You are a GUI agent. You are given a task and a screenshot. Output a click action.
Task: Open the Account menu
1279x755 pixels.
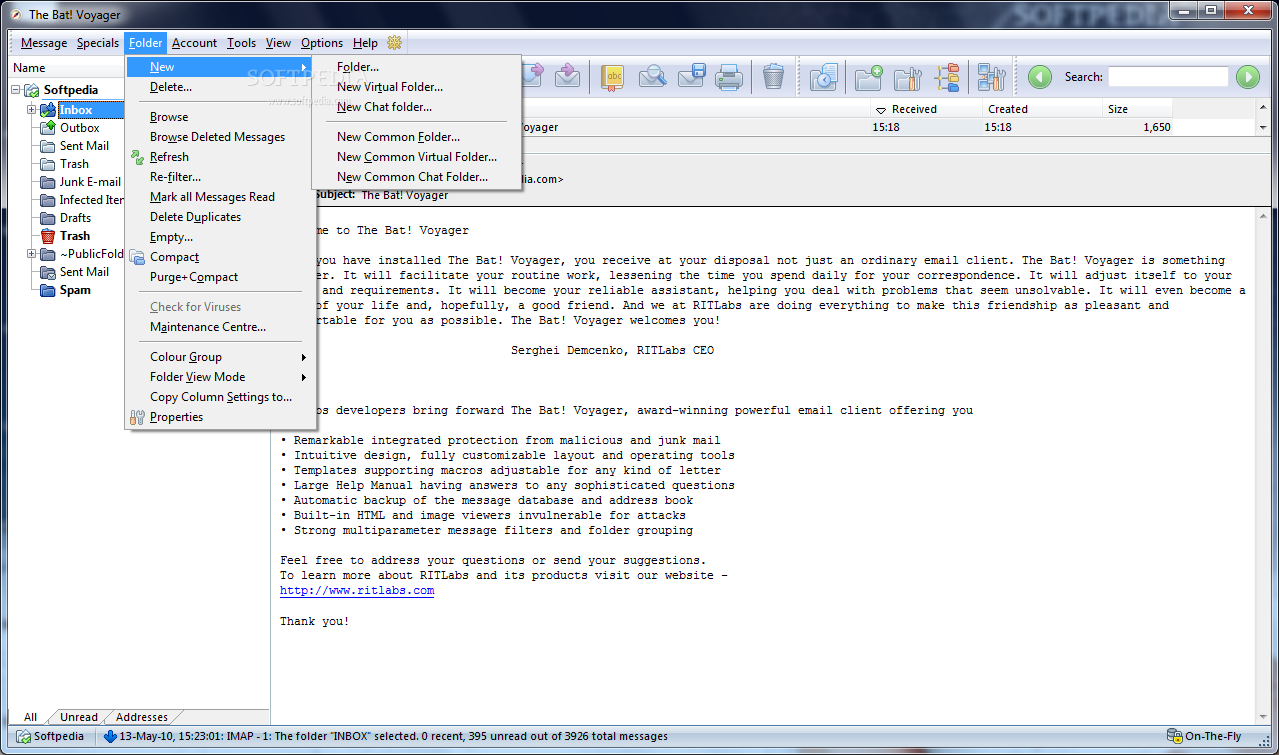tap(194, 43)
